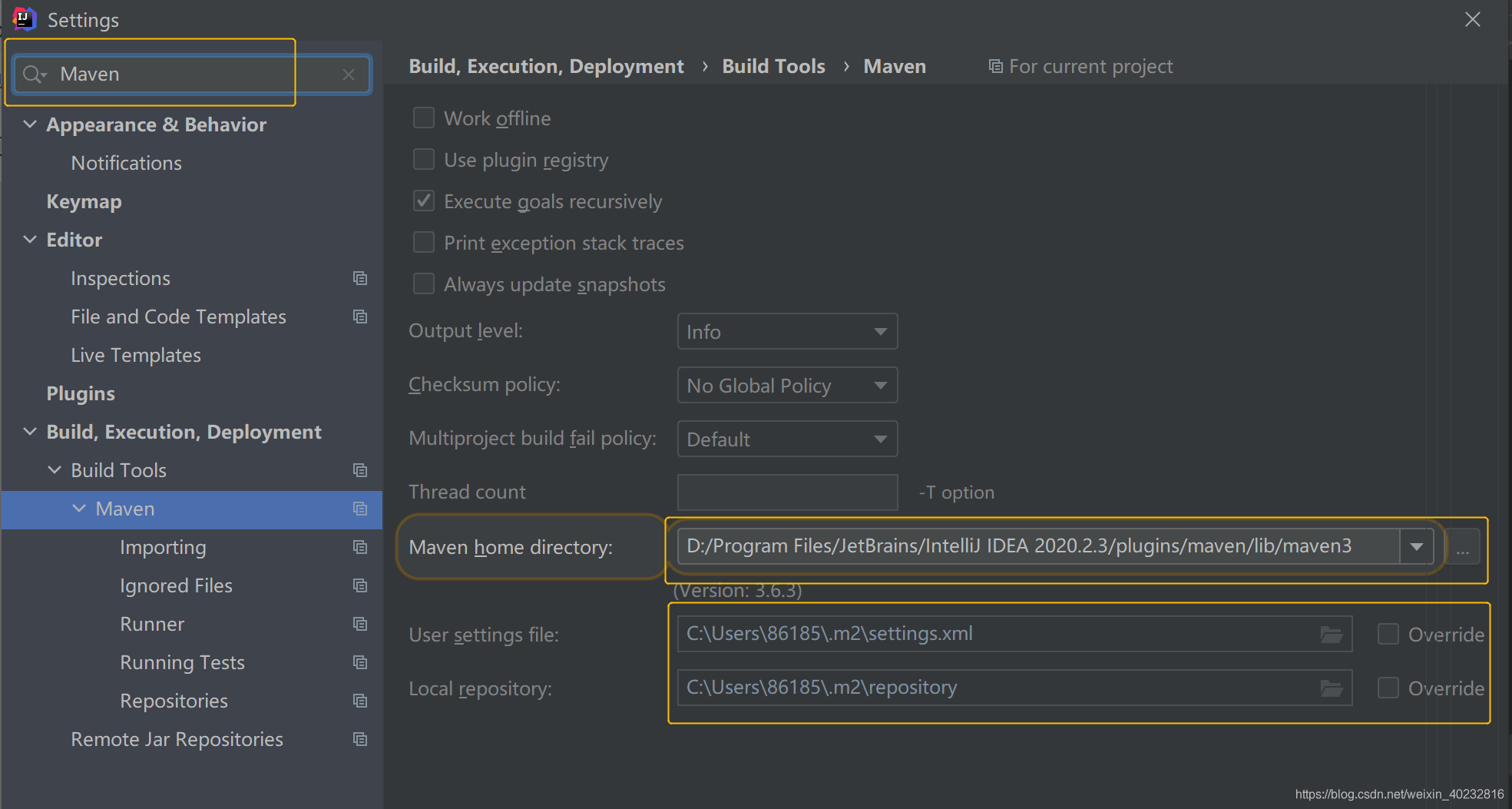
Task: Select Inspections under Editor
Action: [121, 278]
